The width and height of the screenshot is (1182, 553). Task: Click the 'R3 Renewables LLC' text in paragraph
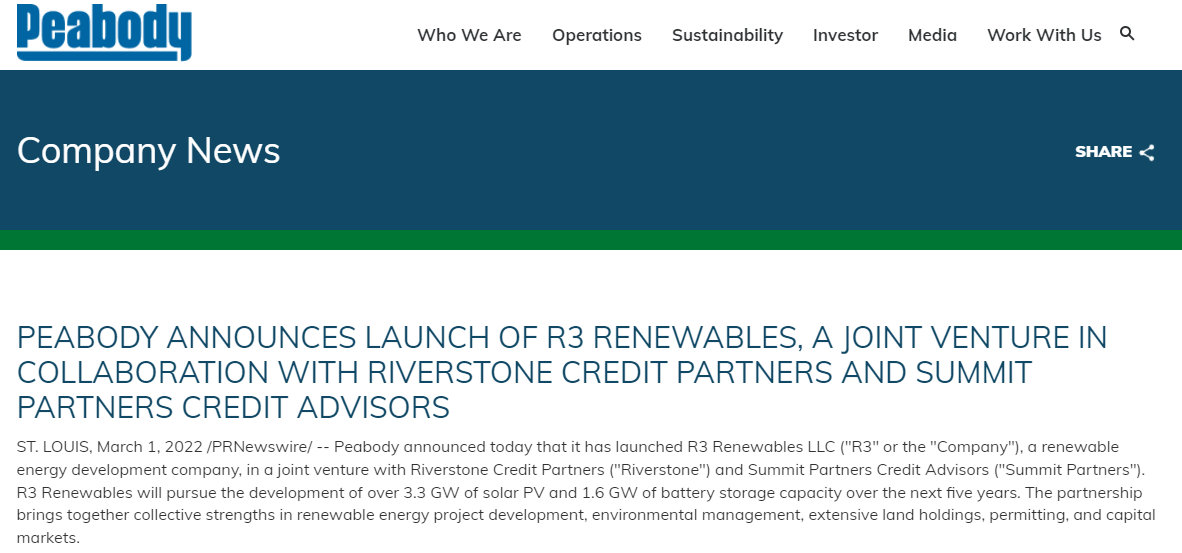[759, 447]
